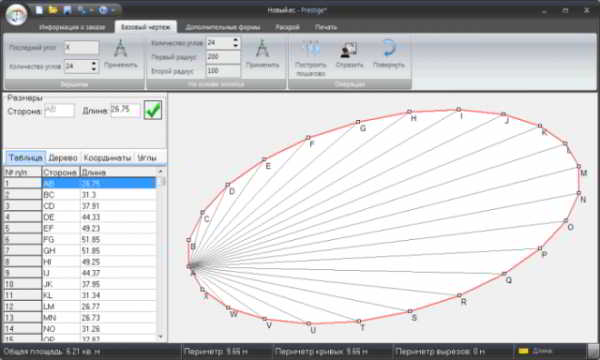Select the DE row with 44.33

coord(80,217)
